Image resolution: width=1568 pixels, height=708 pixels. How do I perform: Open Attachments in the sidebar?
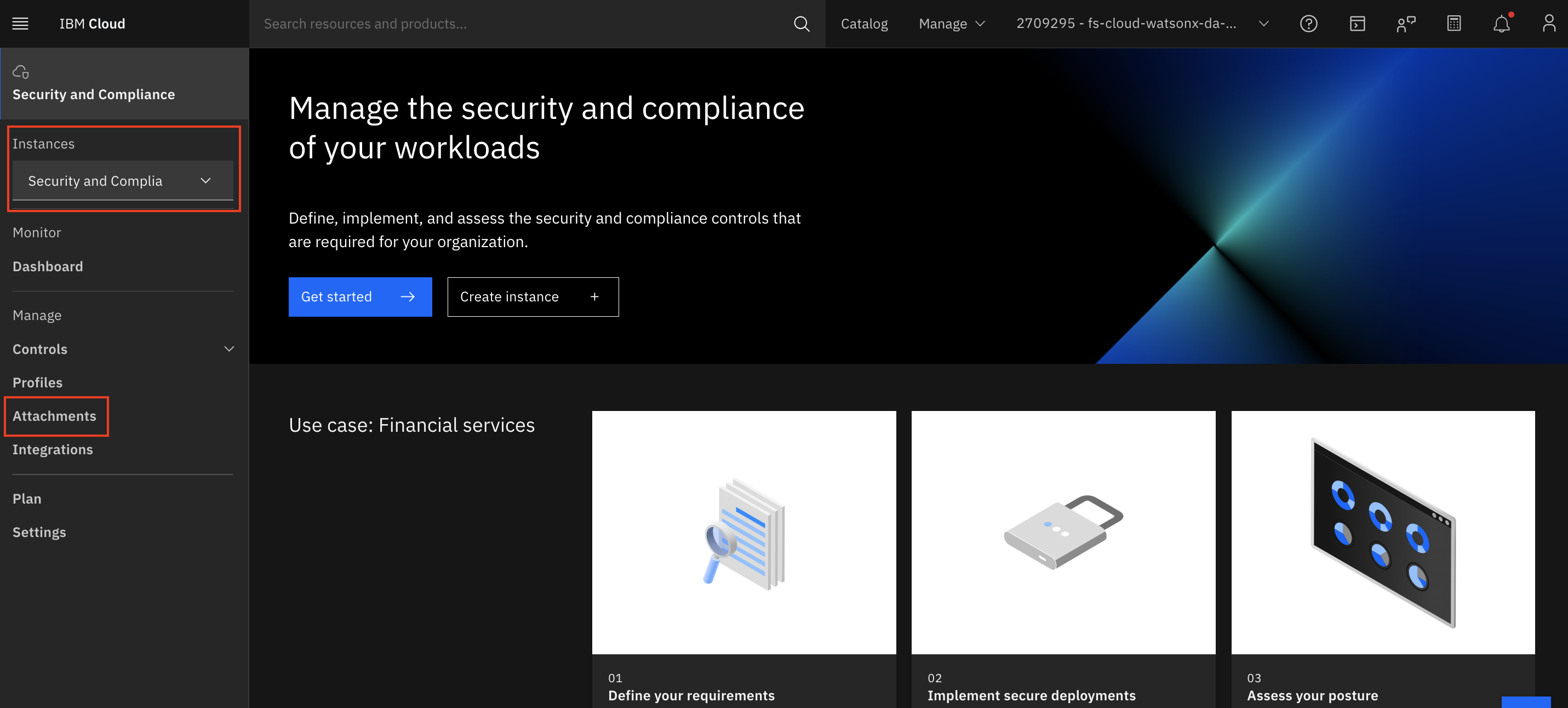tap(54, 416)
